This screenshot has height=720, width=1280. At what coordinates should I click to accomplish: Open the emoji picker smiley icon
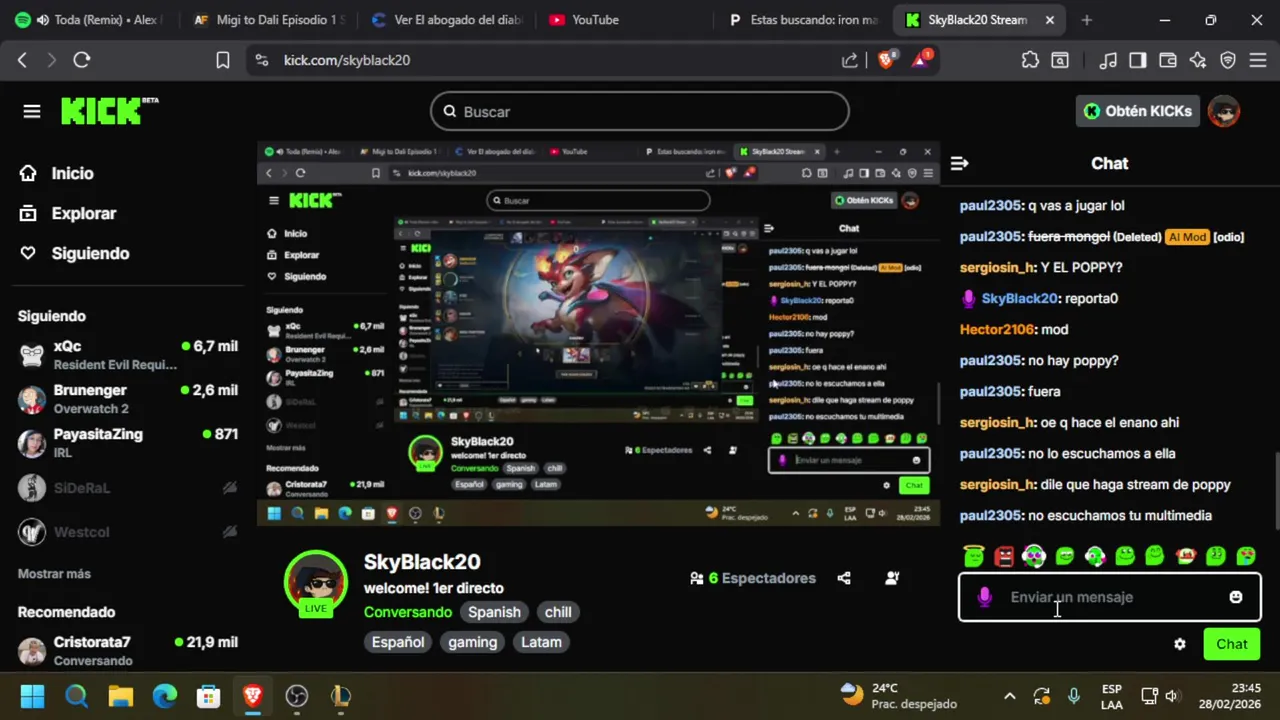click(x=1236, y=597)
